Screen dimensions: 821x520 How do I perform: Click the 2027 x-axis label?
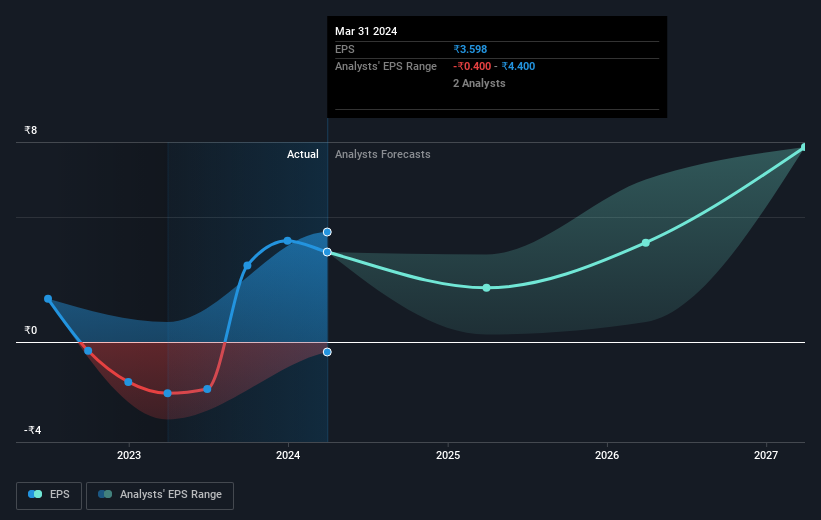(x=766, y=455)
